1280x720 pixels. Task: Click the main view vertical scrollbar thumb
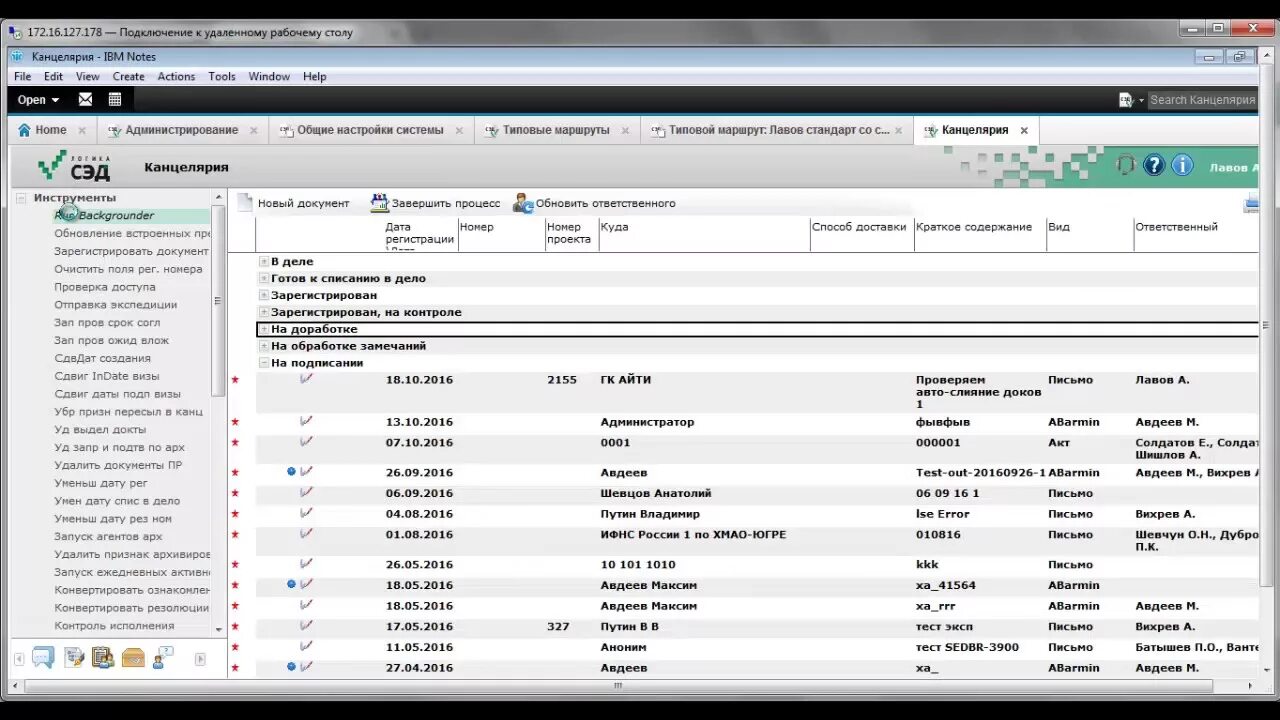tap(1266, 324)
